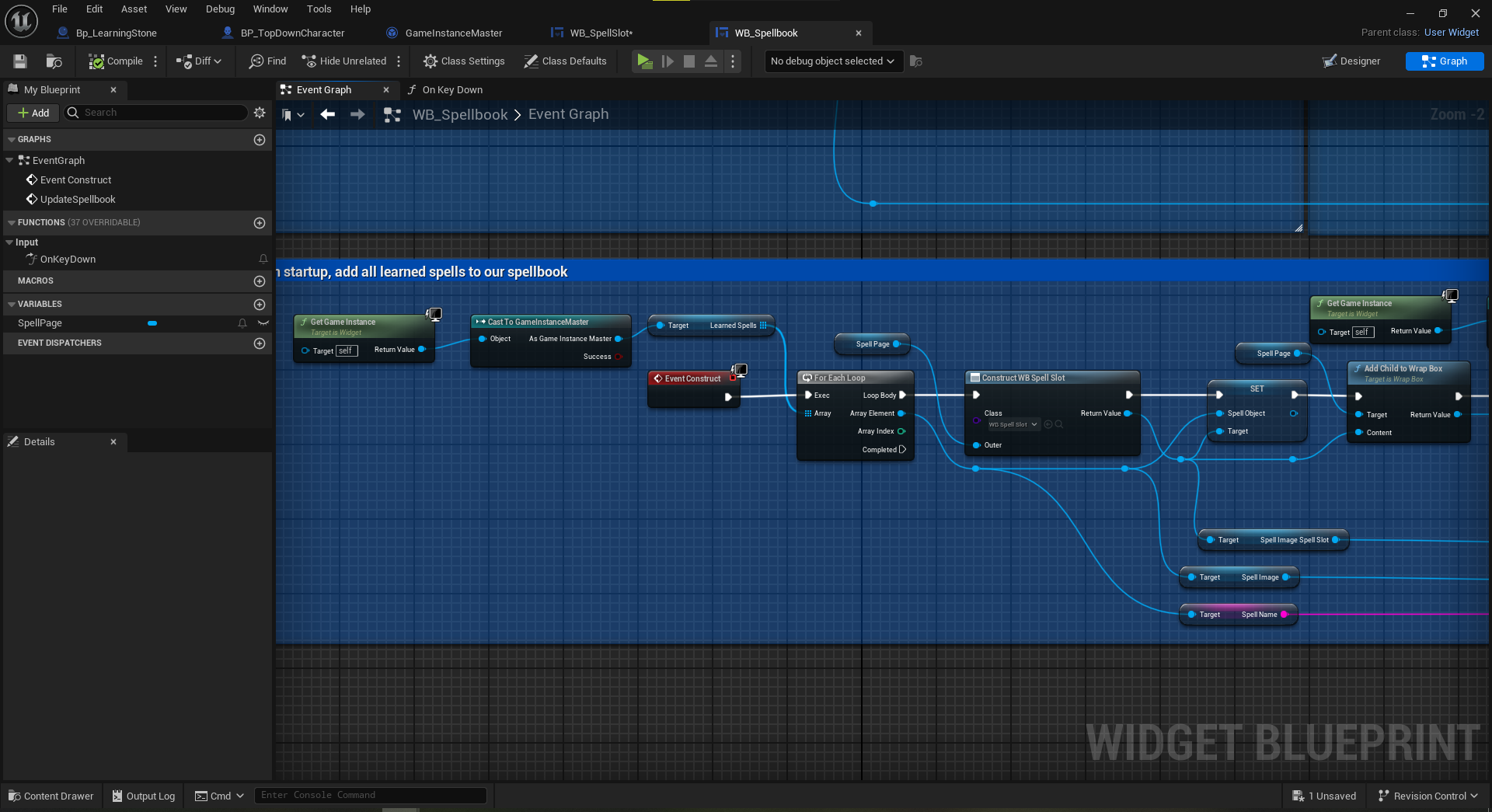Open the User Widget parent class link
The image size is (1492, 812).
1452,33
